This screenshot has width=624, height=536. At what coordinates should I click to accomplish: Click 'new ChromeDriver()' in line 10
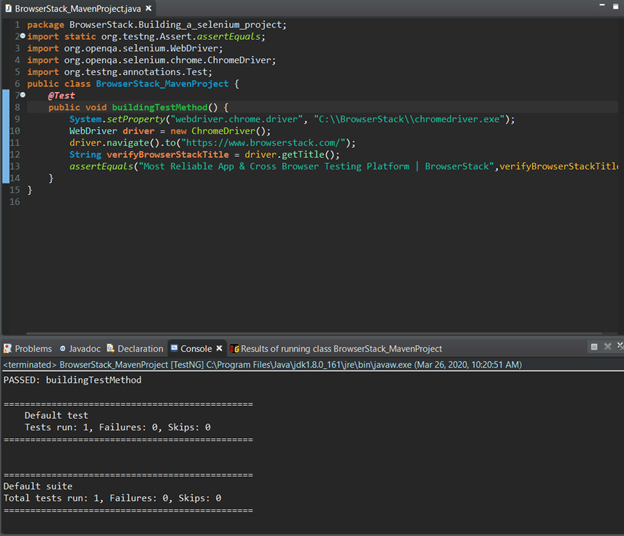pos(218,131)
